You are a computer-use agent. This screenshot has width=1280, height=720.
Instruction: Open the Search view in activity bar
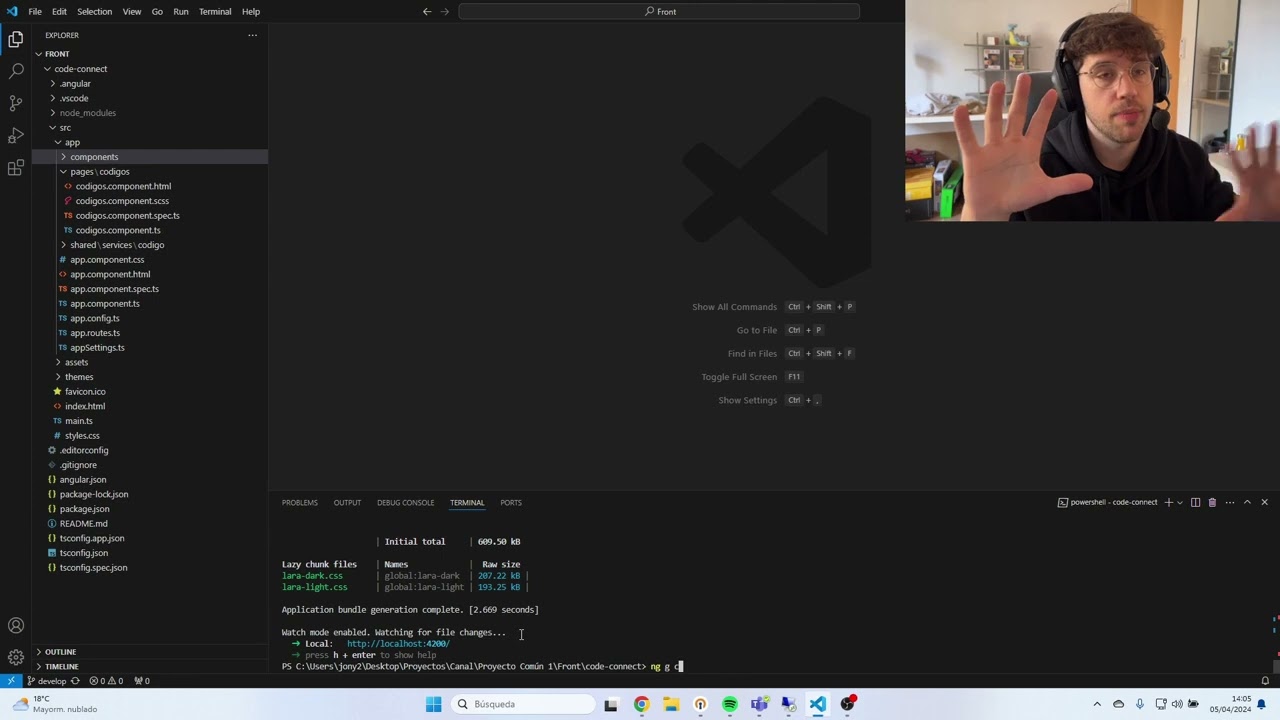point(16,71)
